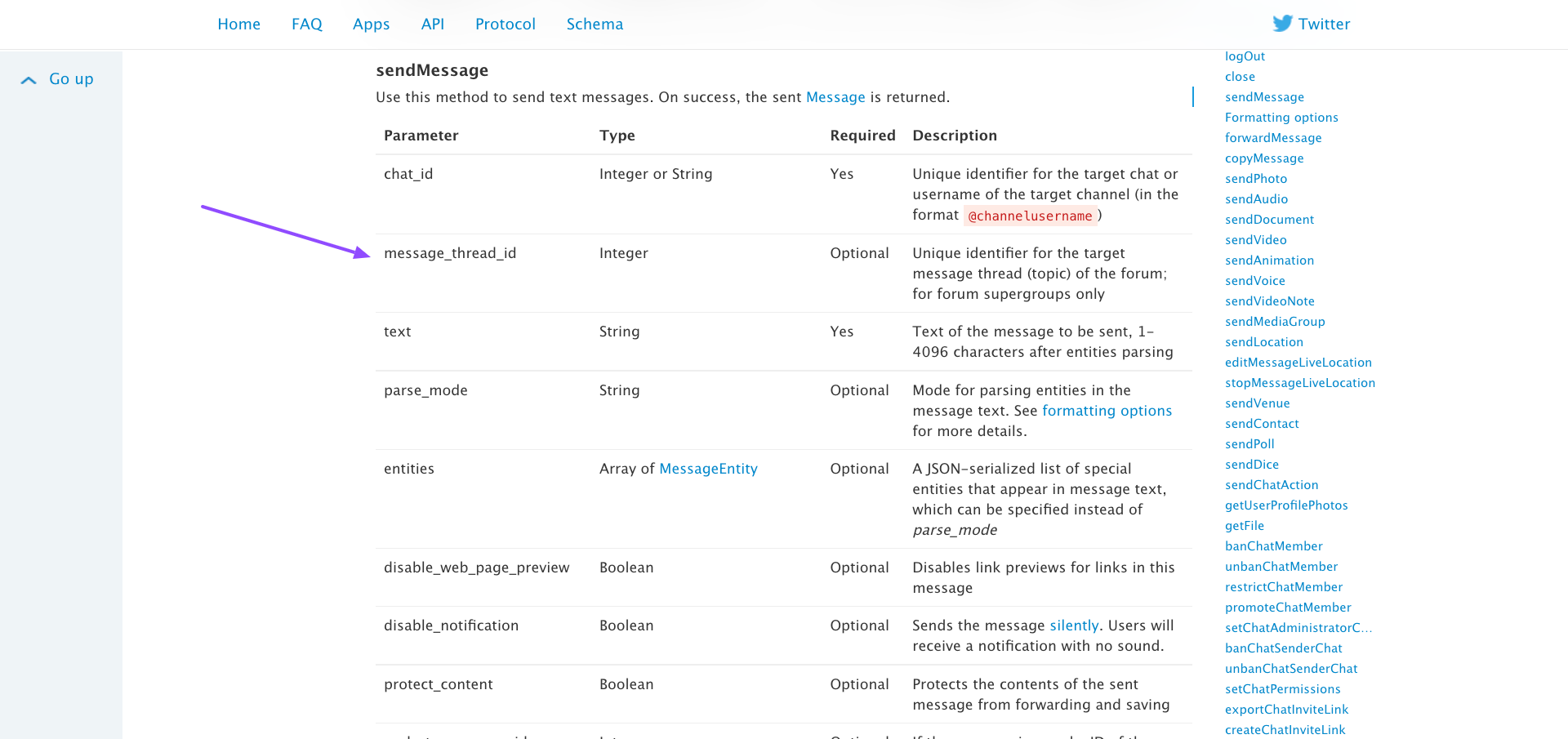
Task: Select sendPoll in the method list
Action: [x=1249, y=444]
